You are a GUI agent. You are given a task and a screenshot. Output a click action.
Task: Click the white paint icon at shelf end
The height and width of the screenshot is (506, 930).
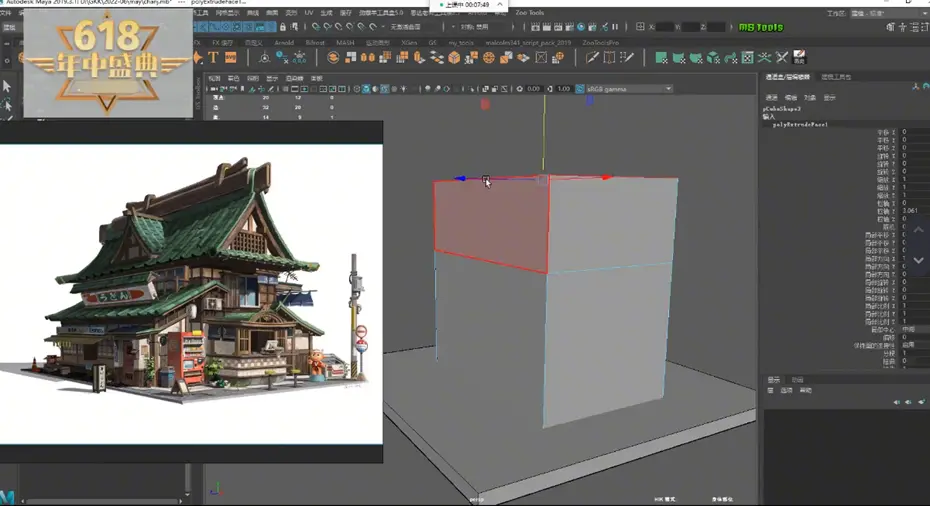(799, 57)
